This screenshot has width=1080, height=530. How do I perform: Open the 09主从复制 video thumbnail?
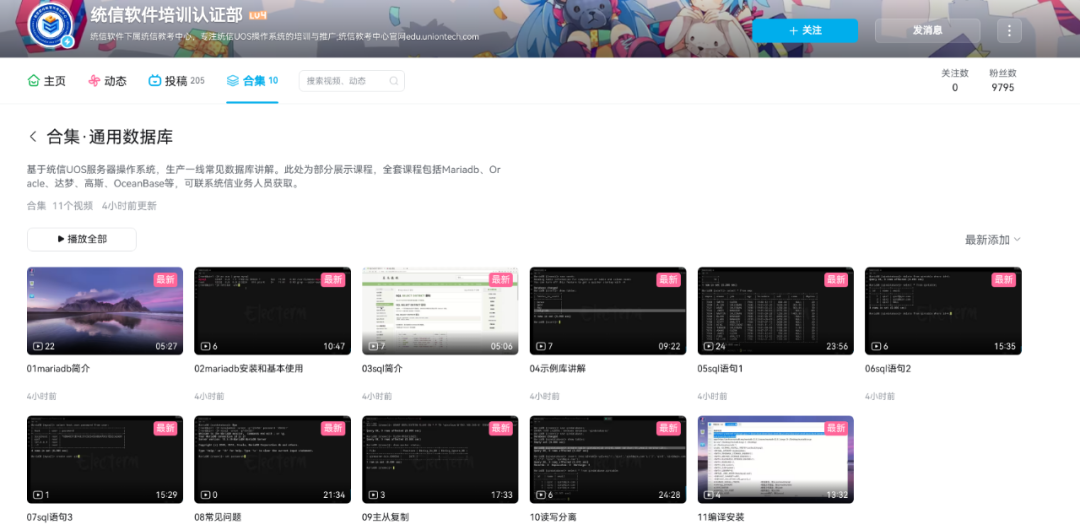[440, 460]
